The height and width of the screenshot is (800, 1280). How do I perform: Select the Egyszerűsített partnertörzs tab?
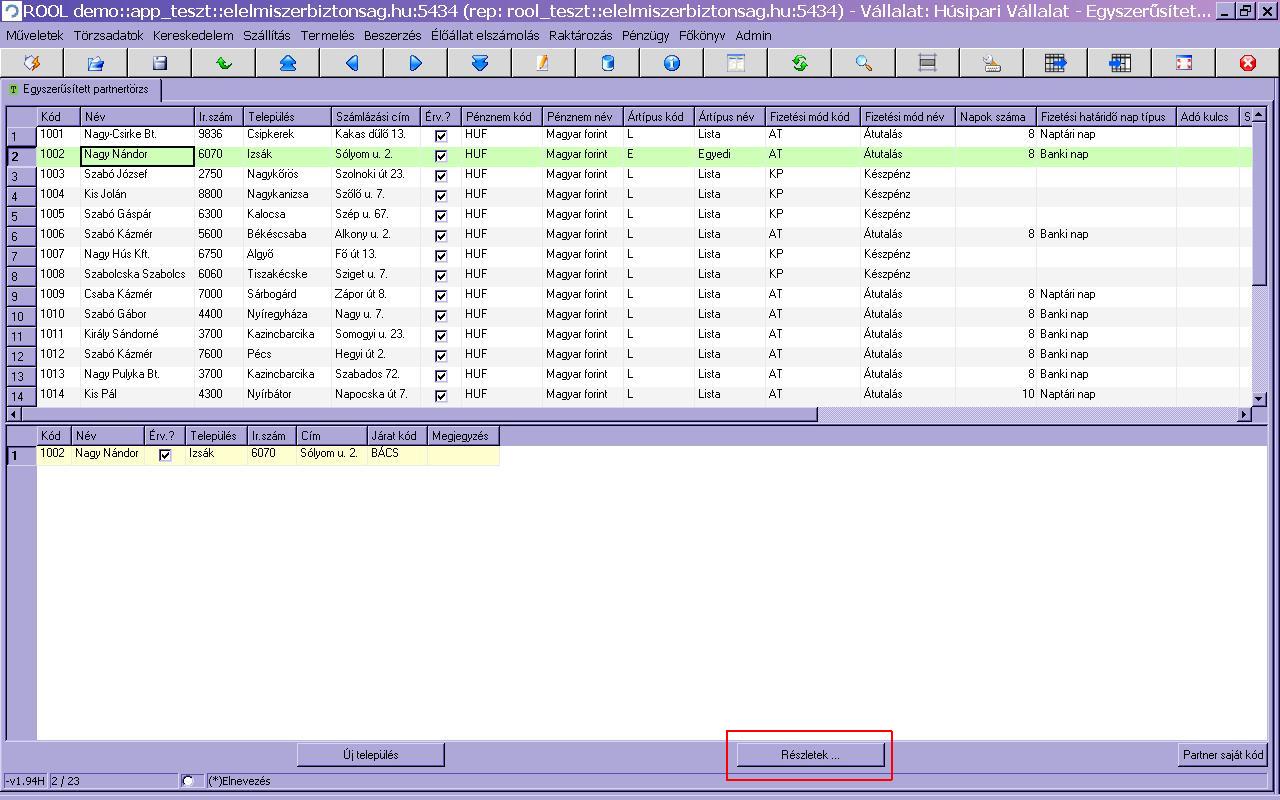tap(80, 89)
